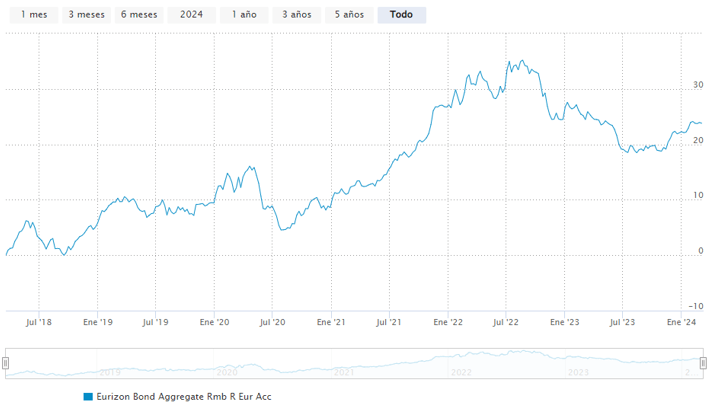The image size is (715, 413).
Task: Show year-to-date 2024 range
Action: pos(190,15)
